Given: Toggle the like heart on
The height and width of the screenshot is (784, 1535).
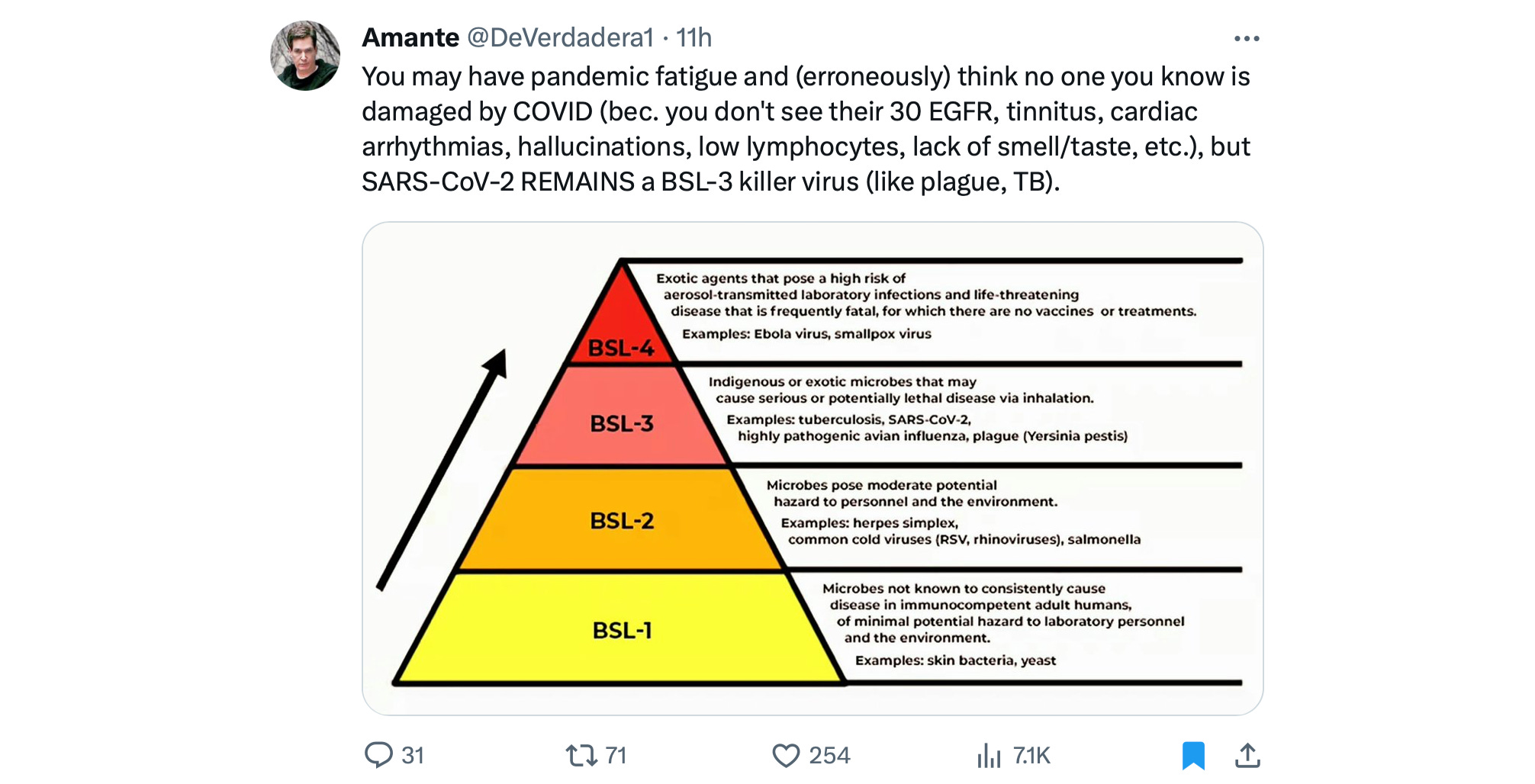Looking at the screenshot, I should 787,756.
